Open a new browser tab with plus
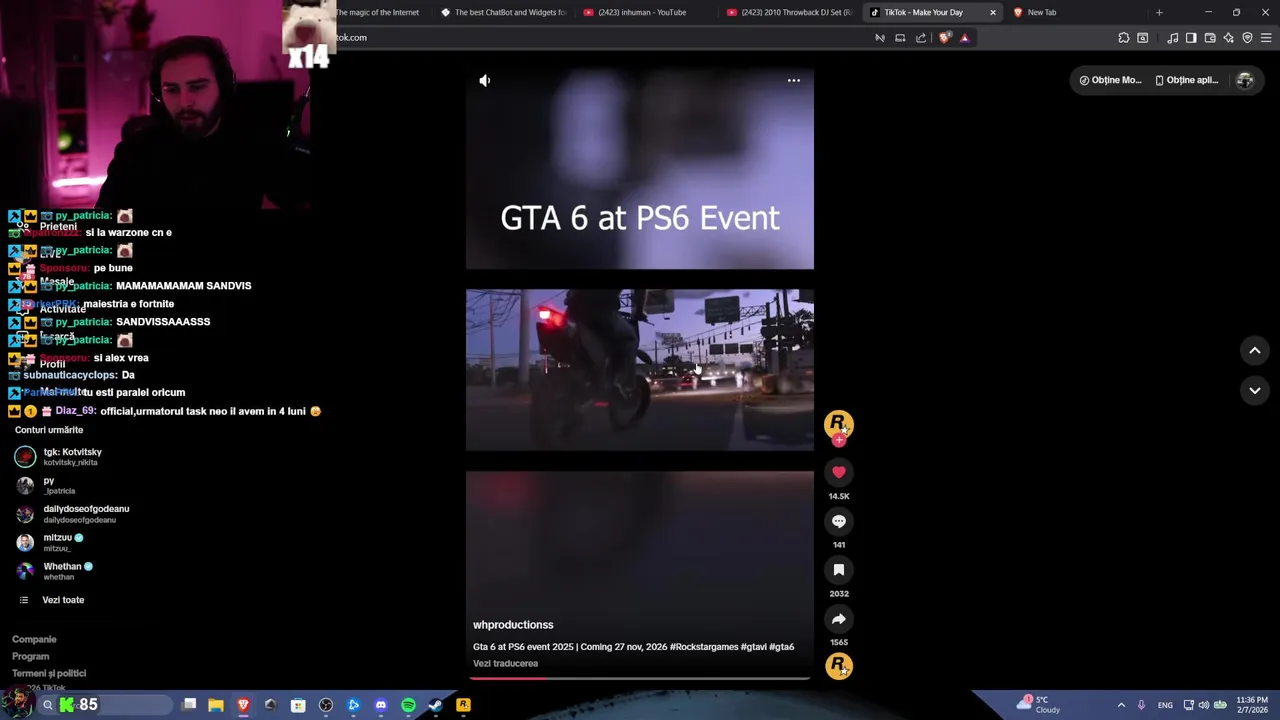The image size is (1280, 720). coord(1159,12)
